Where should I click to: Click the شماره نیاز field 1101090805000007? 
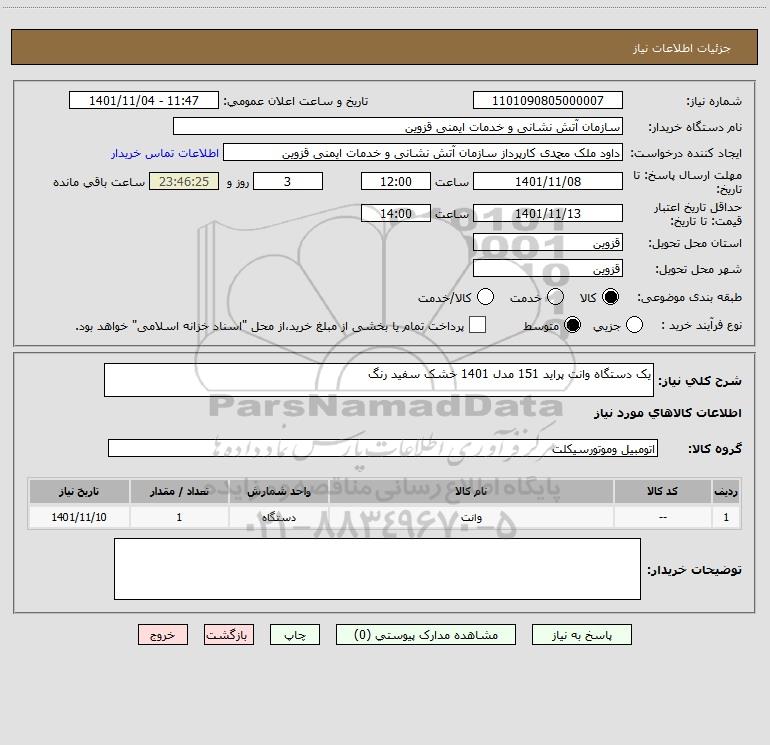pos(548,101)
